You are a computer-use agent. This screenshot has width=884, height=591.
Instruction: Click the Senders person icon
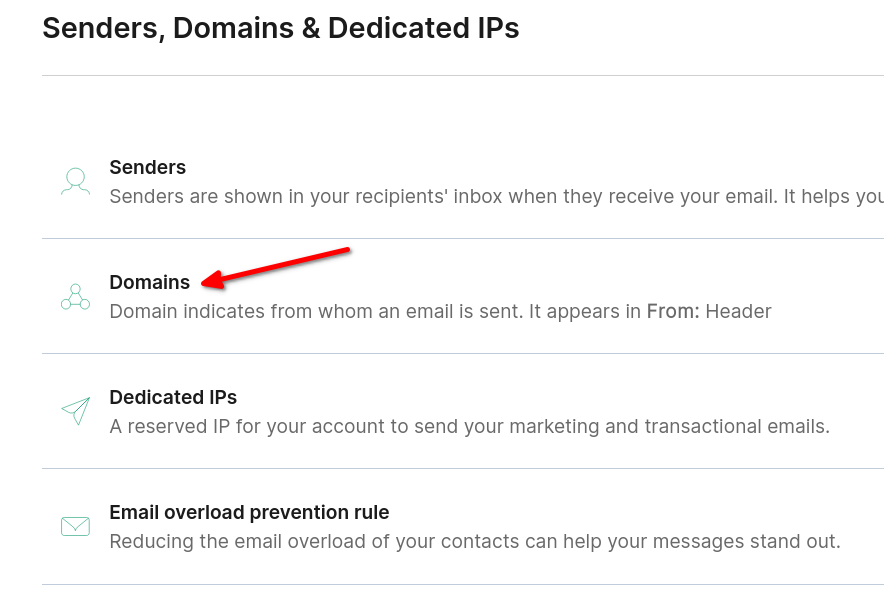coord(76,182)
